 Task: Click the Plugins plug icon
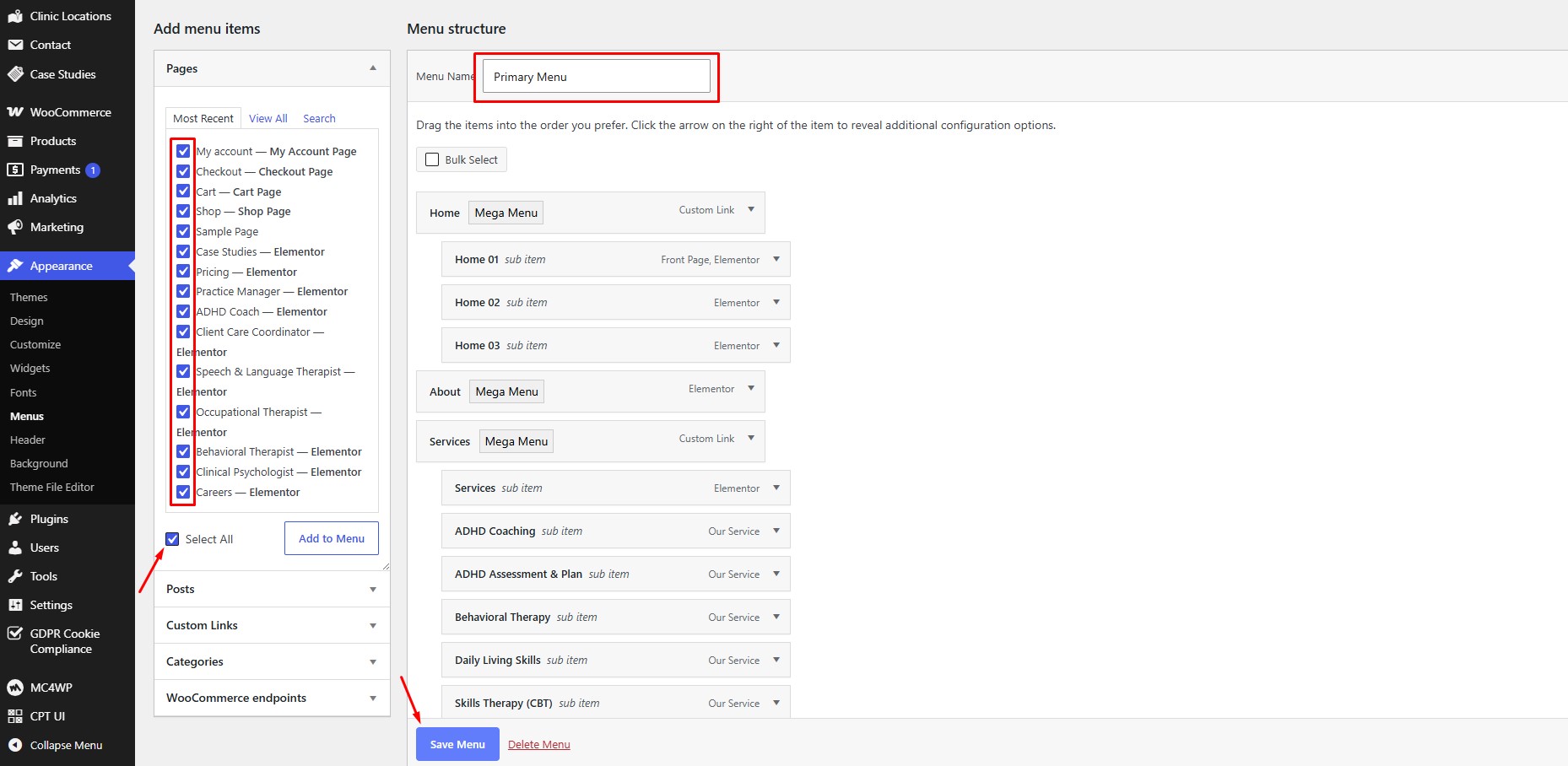coord(15,519)
